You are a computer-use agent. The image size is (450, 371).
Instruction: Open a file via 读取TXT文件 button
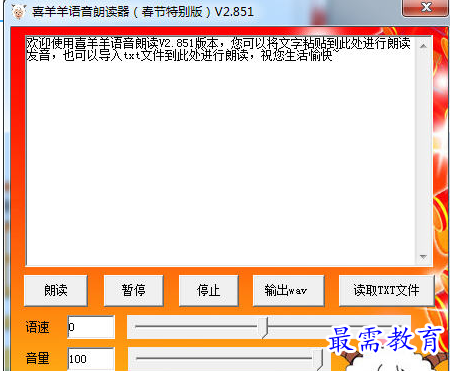[x=387, y=290]
